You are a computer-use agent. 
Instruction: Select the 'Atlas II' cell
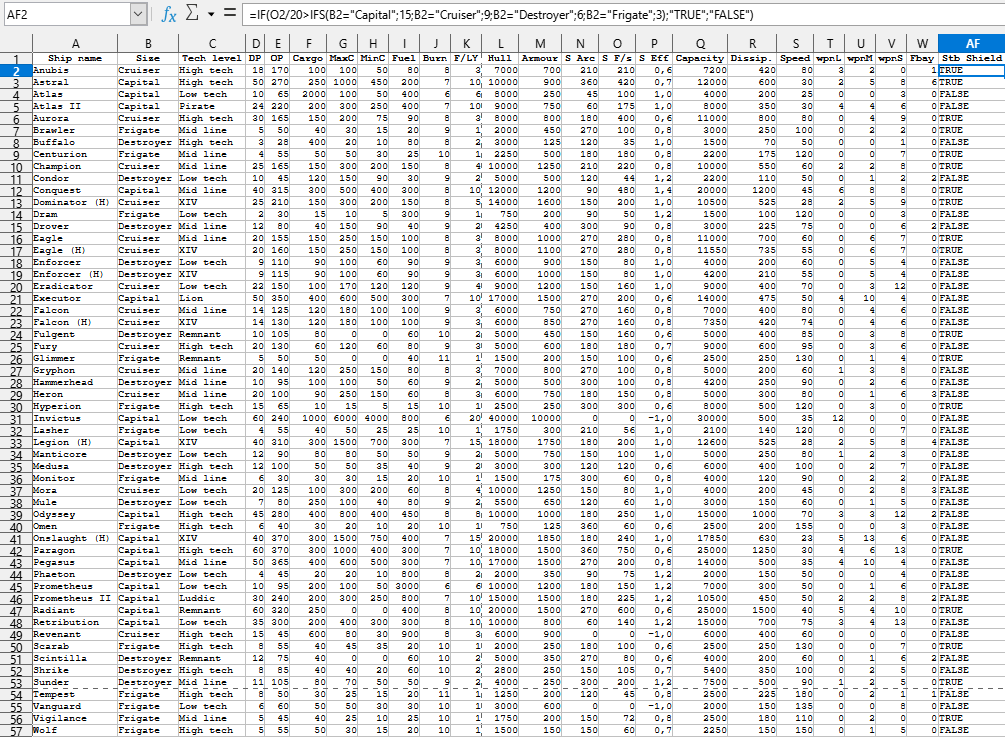point(75,106)
